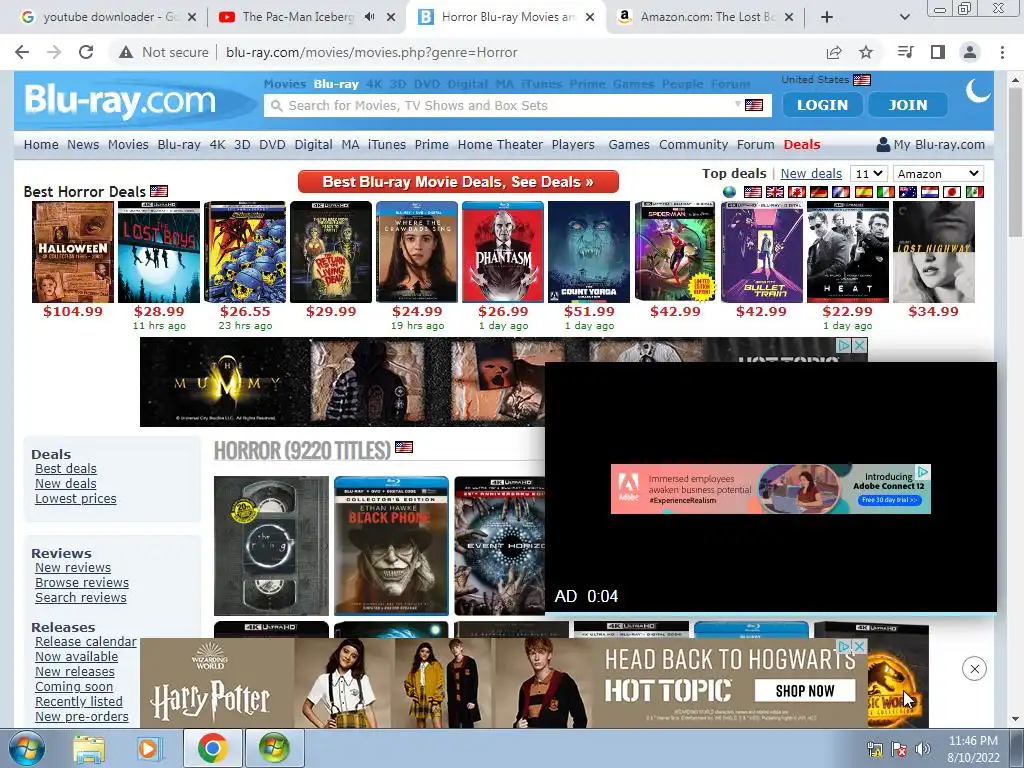Screen dimensions: 1024x768
Task: Open the New deals link near Top deals
Action: pyautogui.click(x=811, y=174)
